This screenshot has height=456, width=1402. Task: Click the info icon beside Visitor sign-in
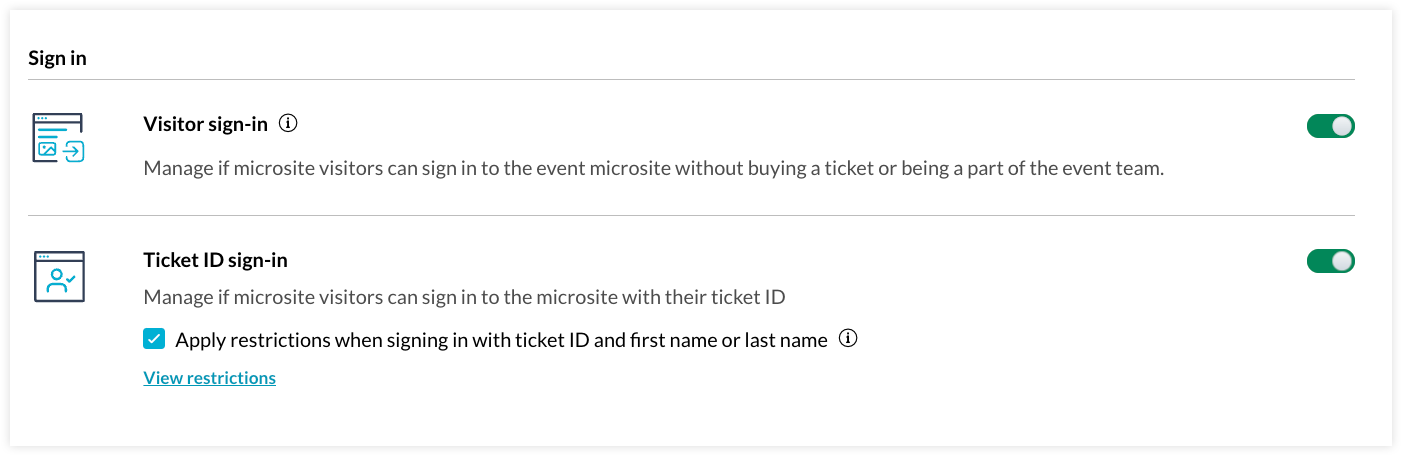[x=288, y=124]
